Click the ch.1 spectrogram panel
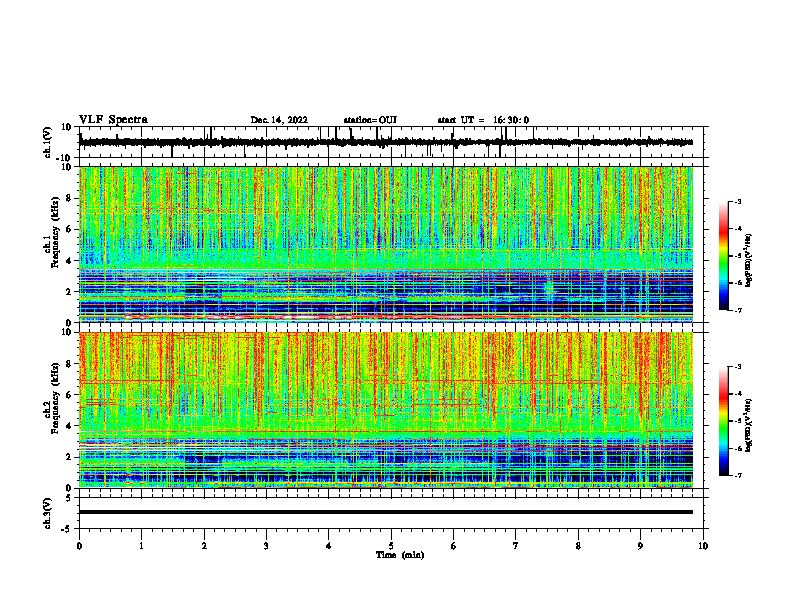792x612 pixels. coord(386,244)
